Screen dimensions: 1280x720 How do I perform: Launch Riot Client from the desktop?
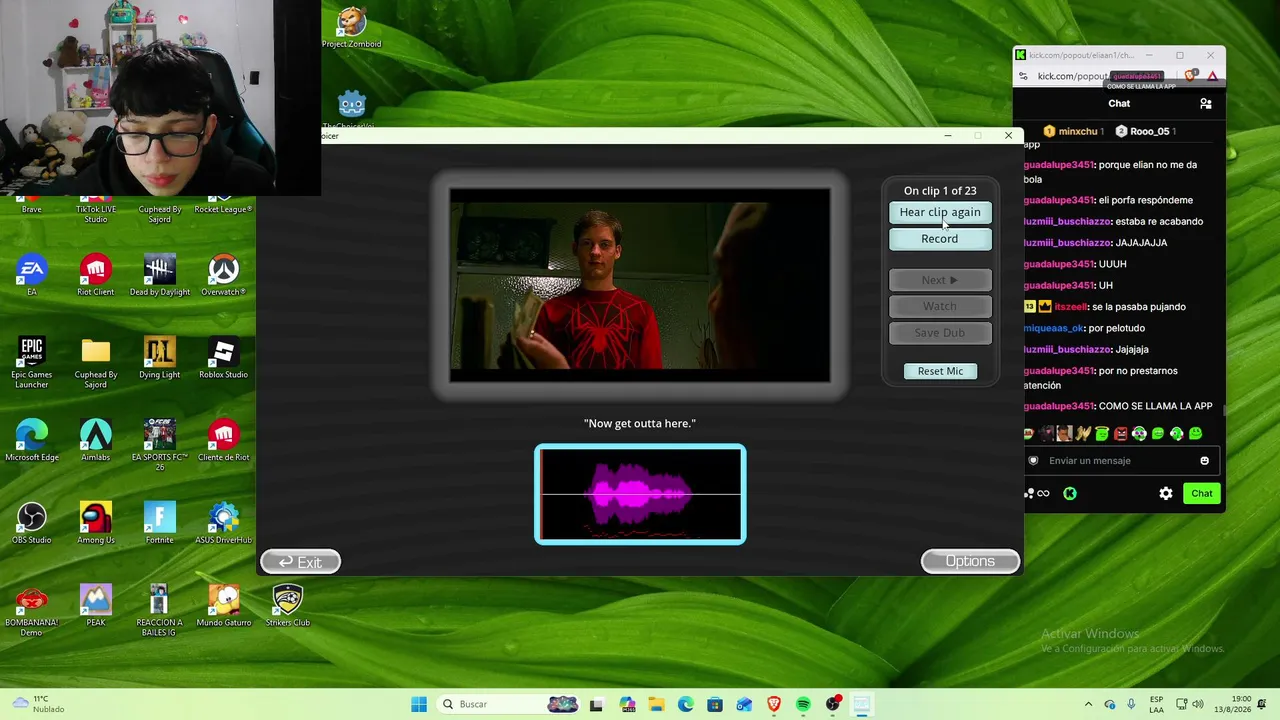96,276
